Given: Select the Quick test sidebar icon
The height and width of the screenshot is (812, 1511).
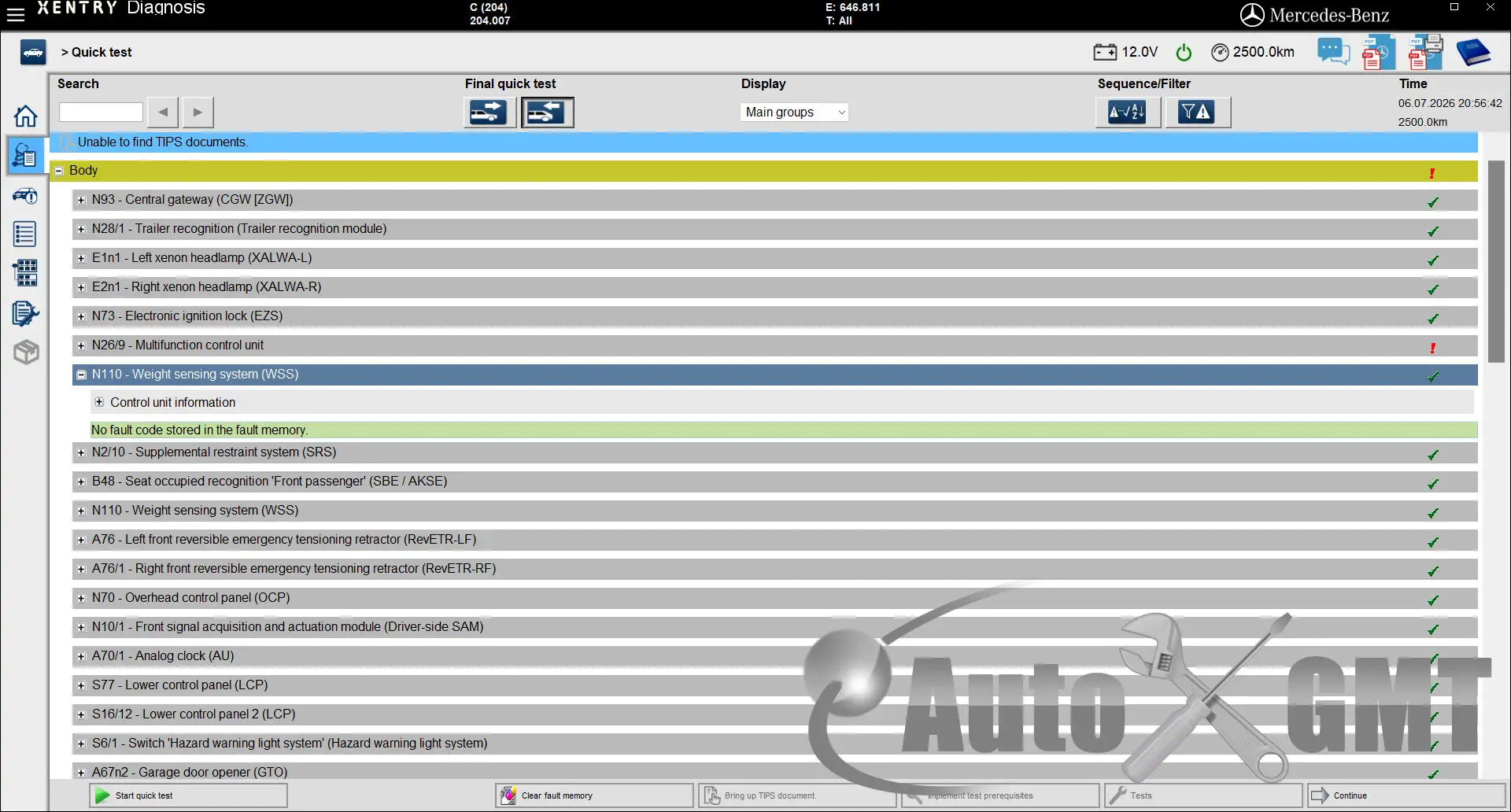Looking at the screenshot, I should click(x=25, y=155).
